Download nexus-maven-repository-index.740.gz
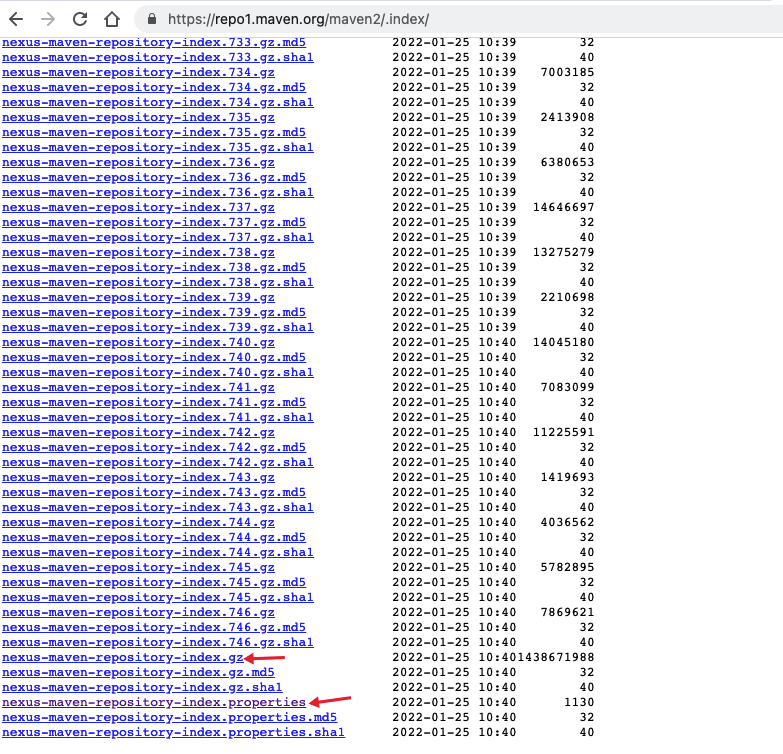The image size is (783, 754). click(x=138, y=343)
